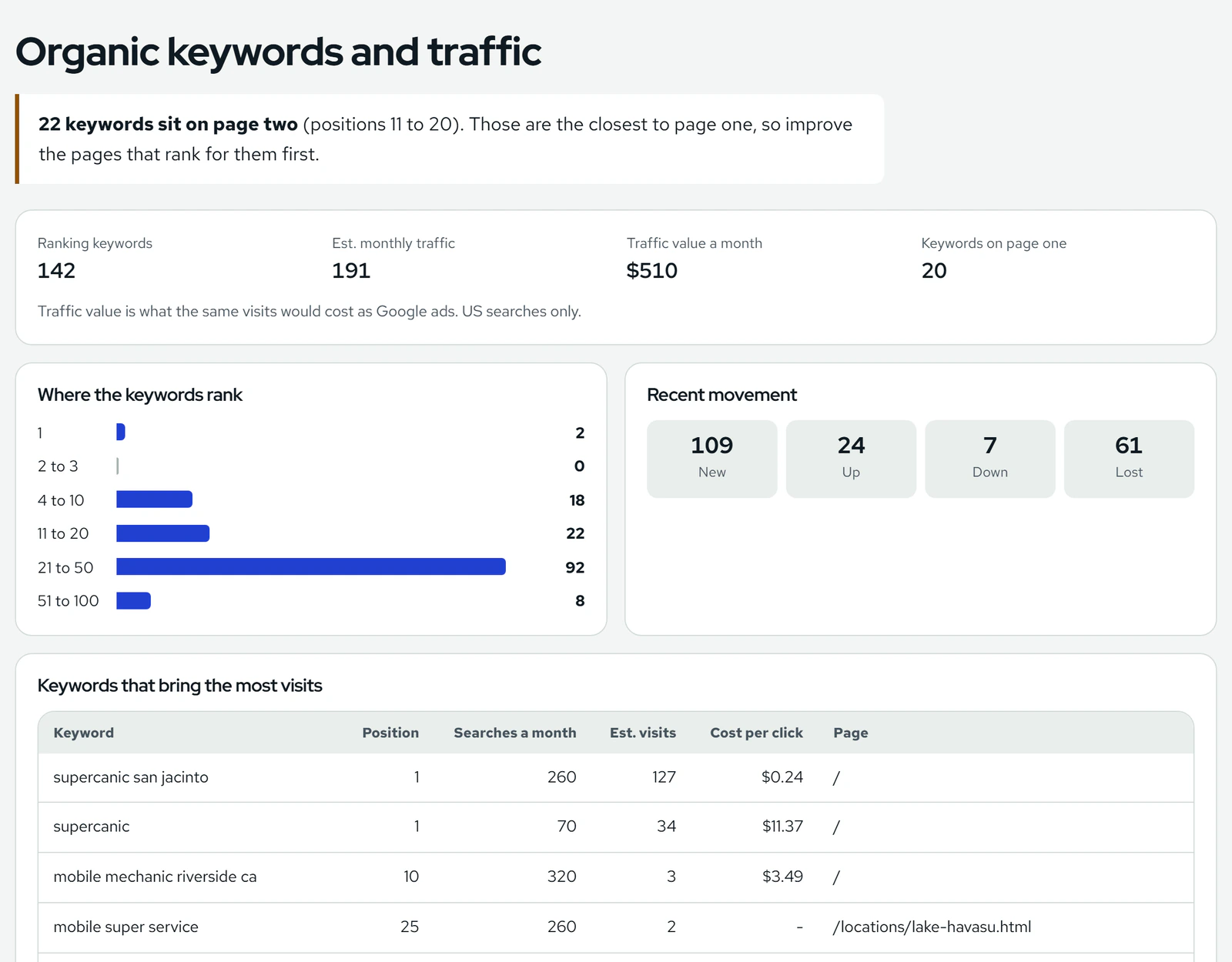The width and height of the screenshot is (1232, 962).
Task: Select the 'supercanic' keyword cell
Action: click(x=92, y=827)
